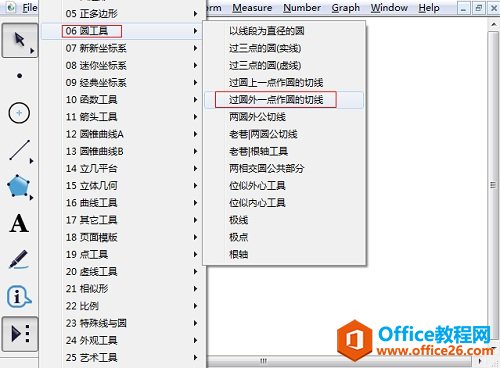Expand the 13 圆锥曲线B submenu
Image resolution: width=500 pixels, height=368 pixels.
click(x=121, y=151)
